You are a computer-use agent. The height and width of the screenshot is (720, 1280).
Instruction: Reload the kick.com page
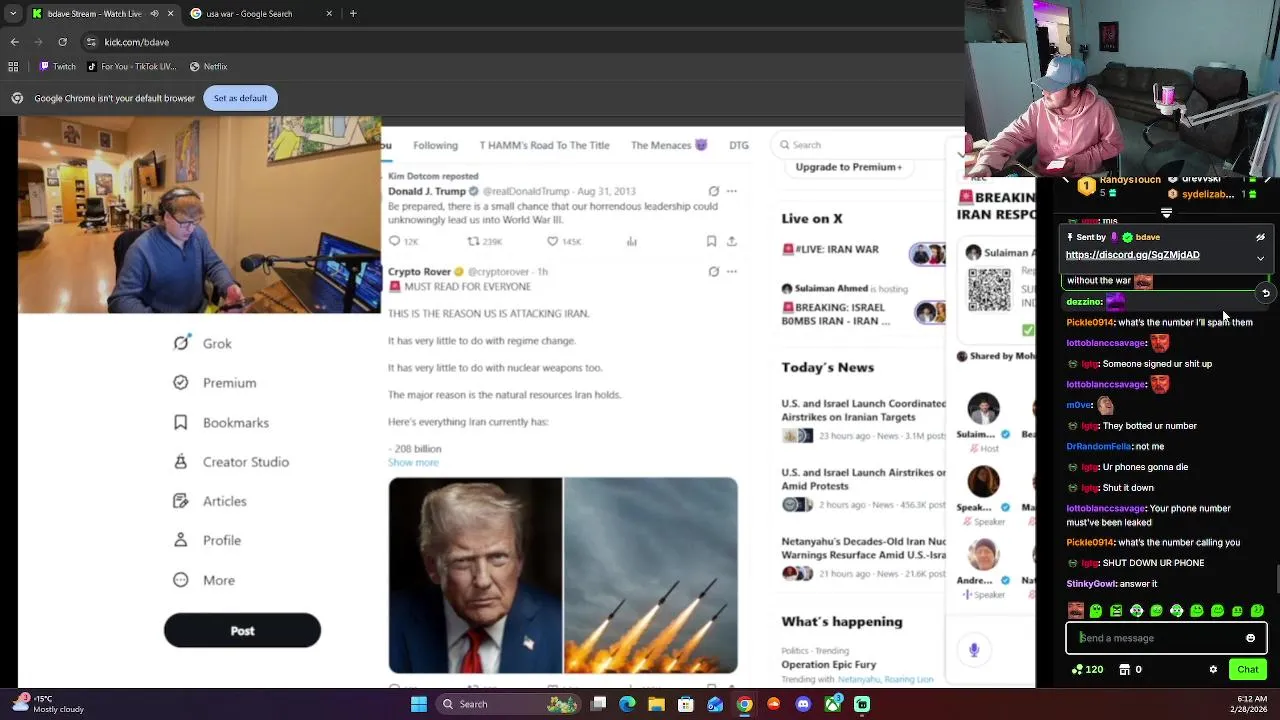click(62, 42)
